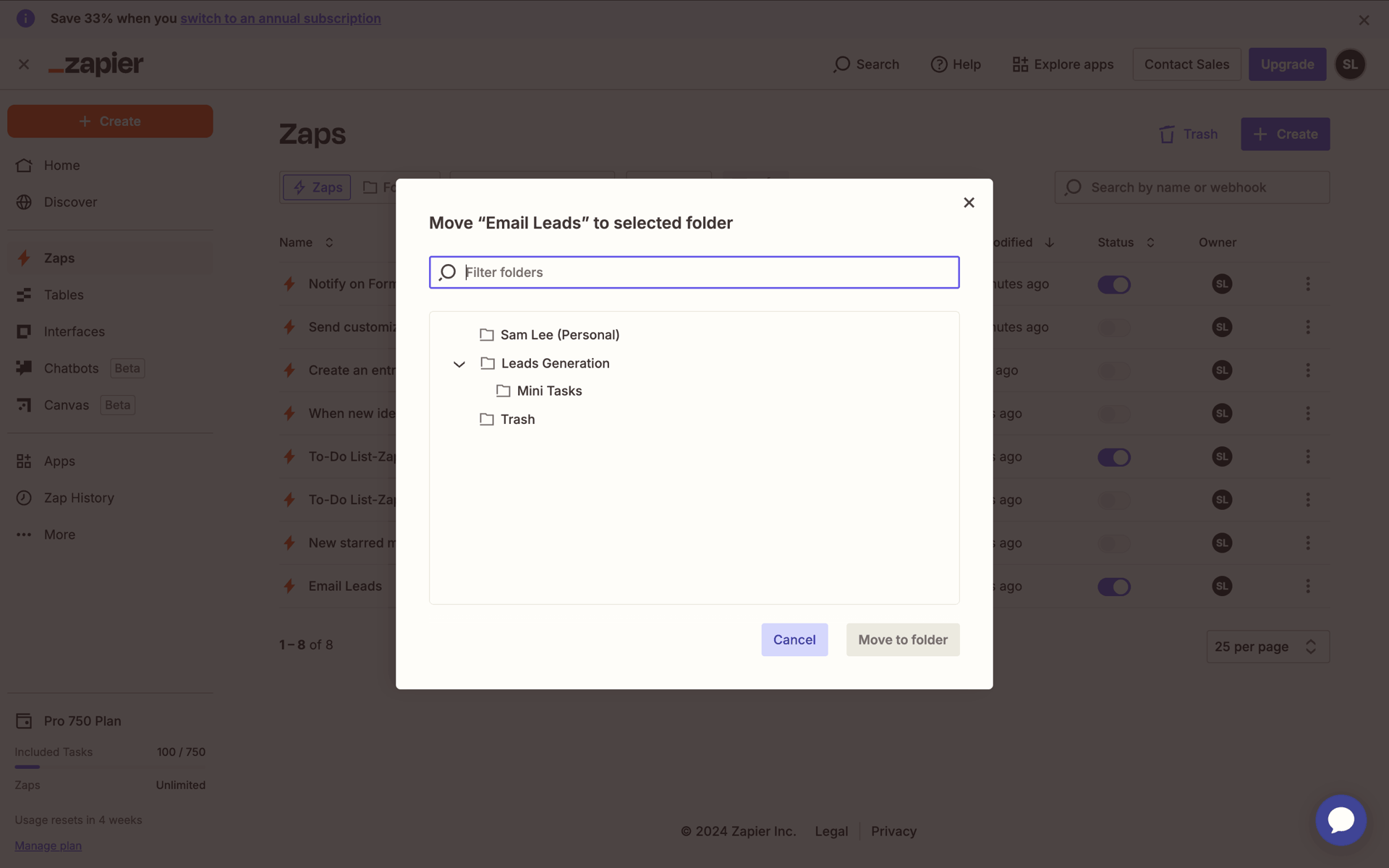Focus the Filter folders search field

pyautogui.click(x=694, y=272)
